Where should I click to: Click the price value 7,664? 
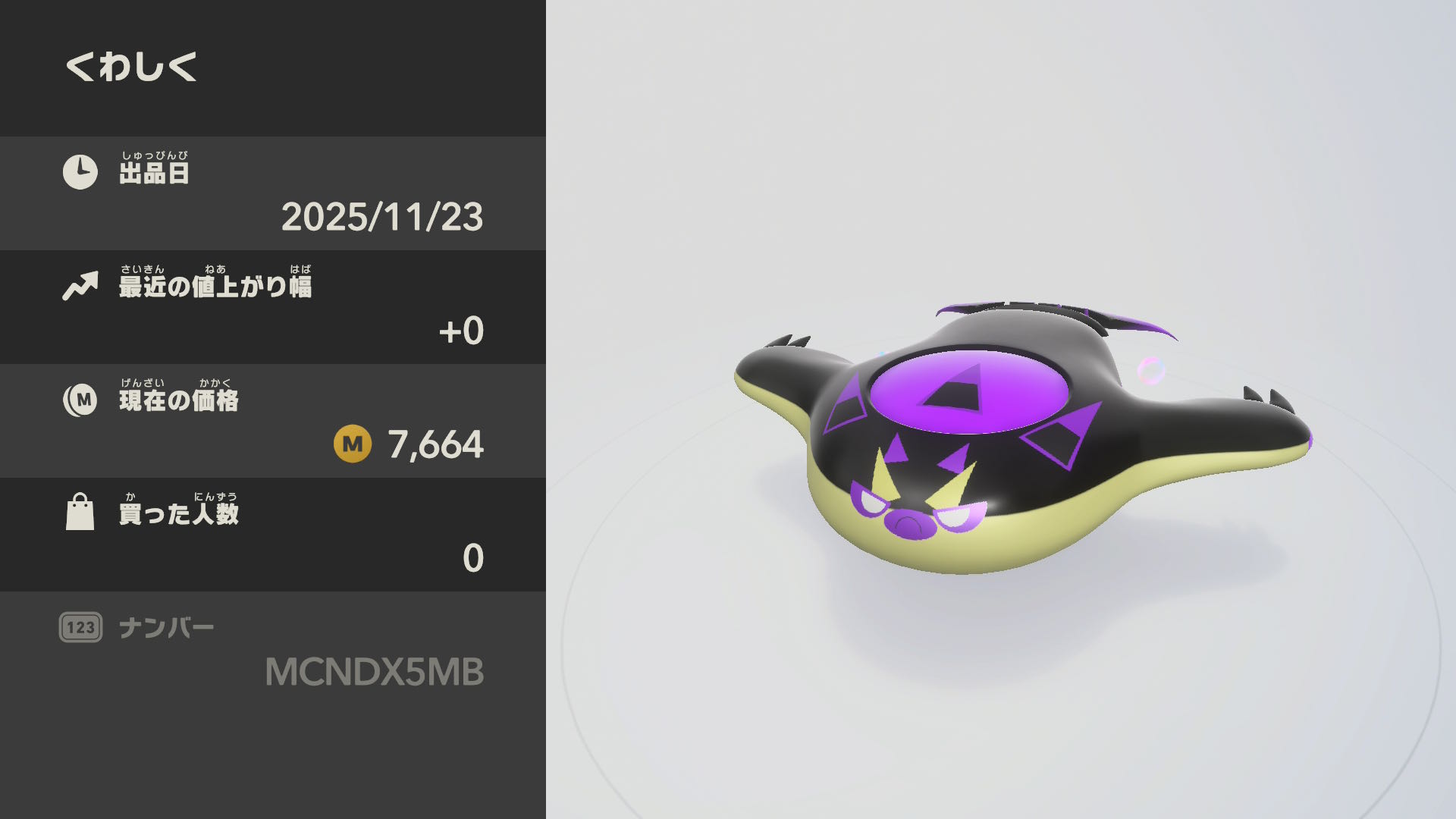pos(435,444)
